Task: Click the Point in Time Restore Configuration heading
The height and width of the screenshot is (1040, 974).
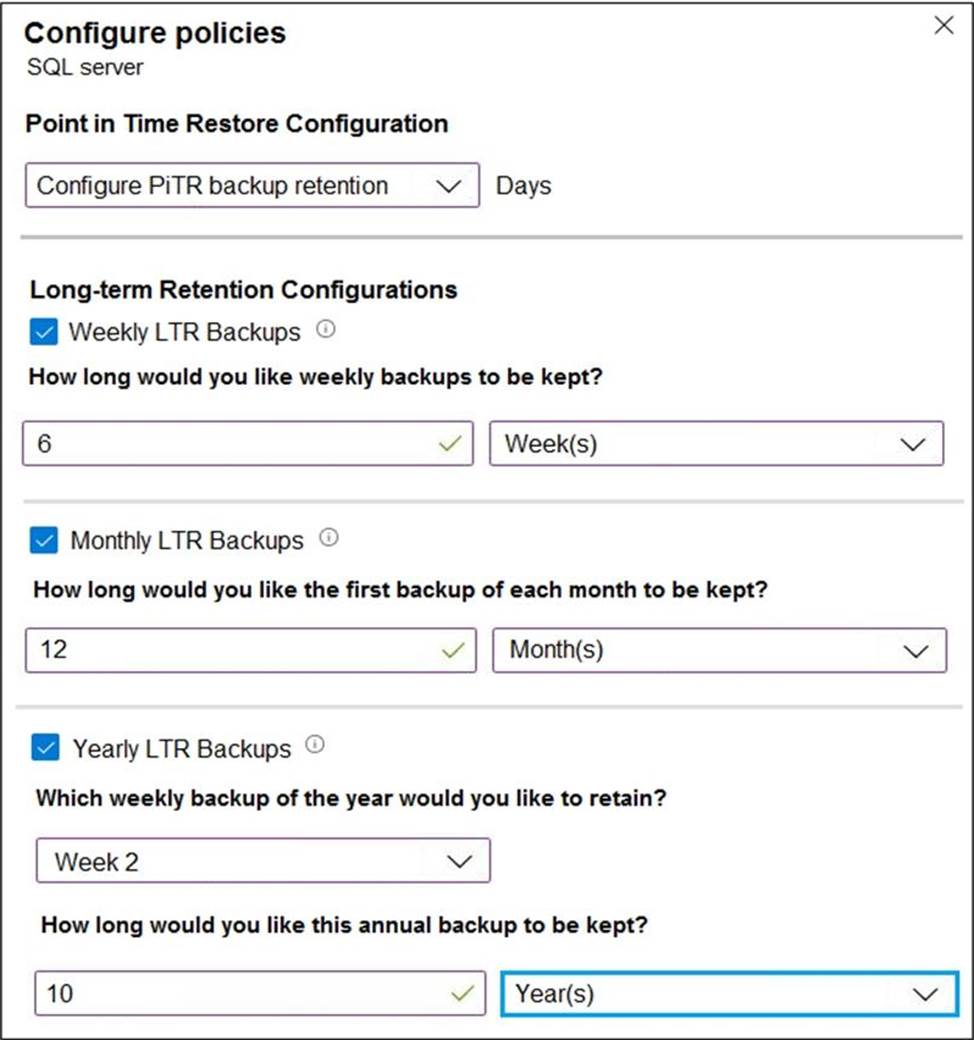Action: coord(236,124)
